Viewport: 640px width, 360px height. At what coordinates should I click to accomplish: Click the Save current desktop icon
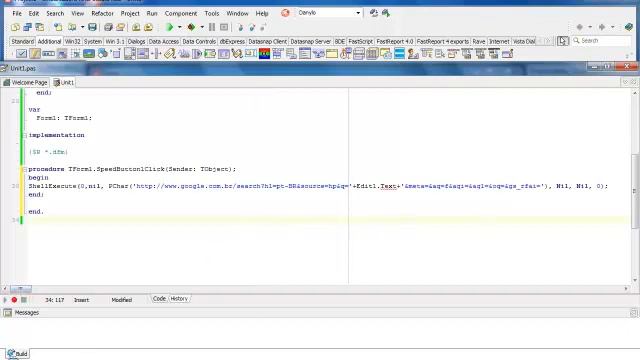(x=374, y=13)
